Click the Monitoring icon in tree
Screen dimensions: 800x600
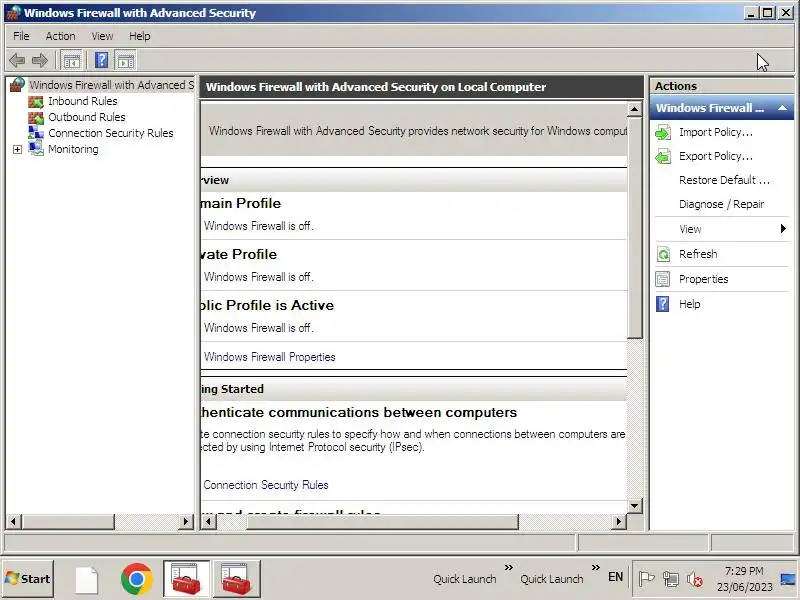[36, 149]
